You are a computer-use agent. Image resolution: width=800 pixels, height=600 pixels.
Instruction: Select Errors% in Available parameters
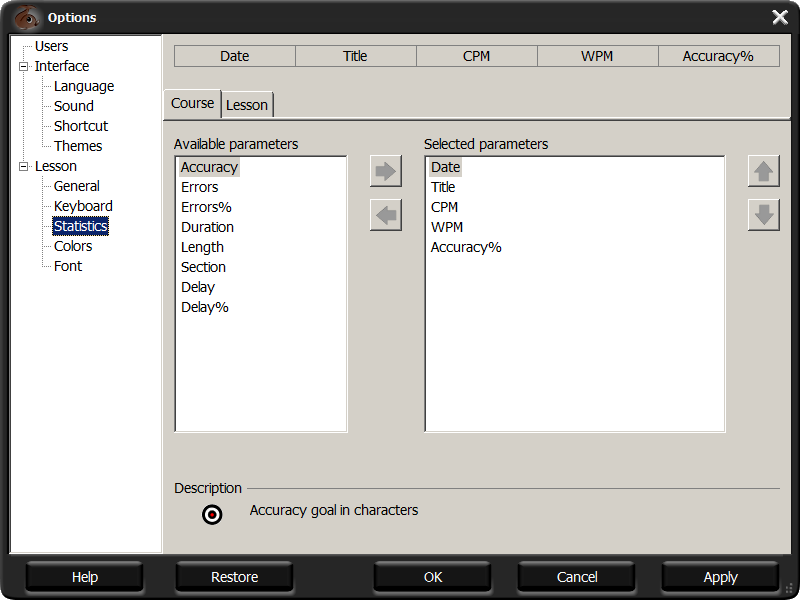click(x=206, y=207)
